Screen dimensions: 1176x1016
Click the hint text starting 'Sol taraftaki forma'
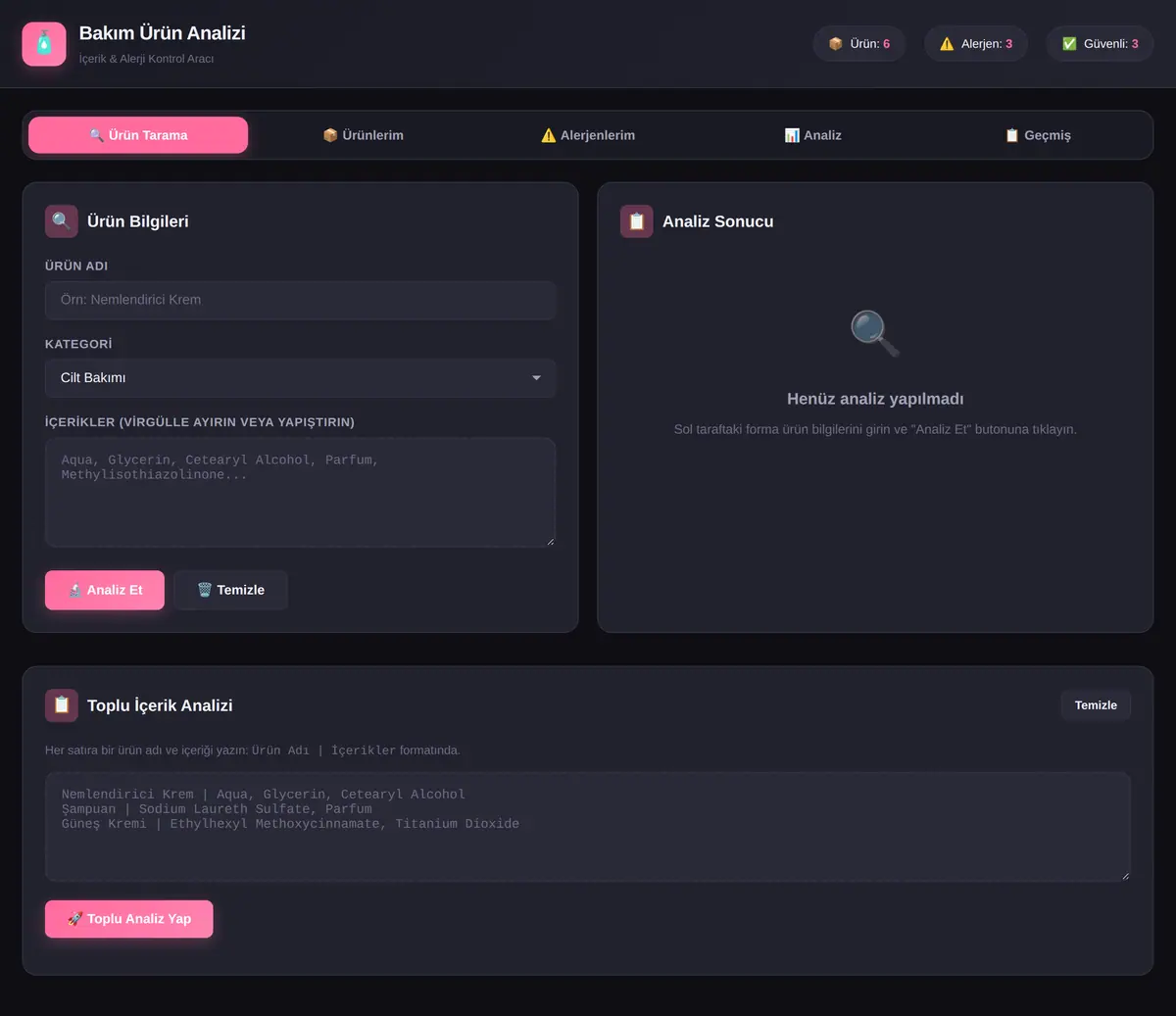click(x=875, y=429)
